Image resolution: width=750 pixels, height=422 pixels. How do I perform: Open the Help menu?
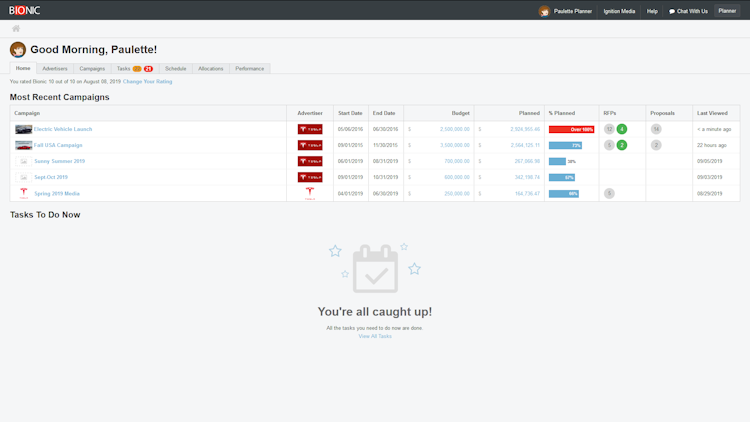(652, 11)
